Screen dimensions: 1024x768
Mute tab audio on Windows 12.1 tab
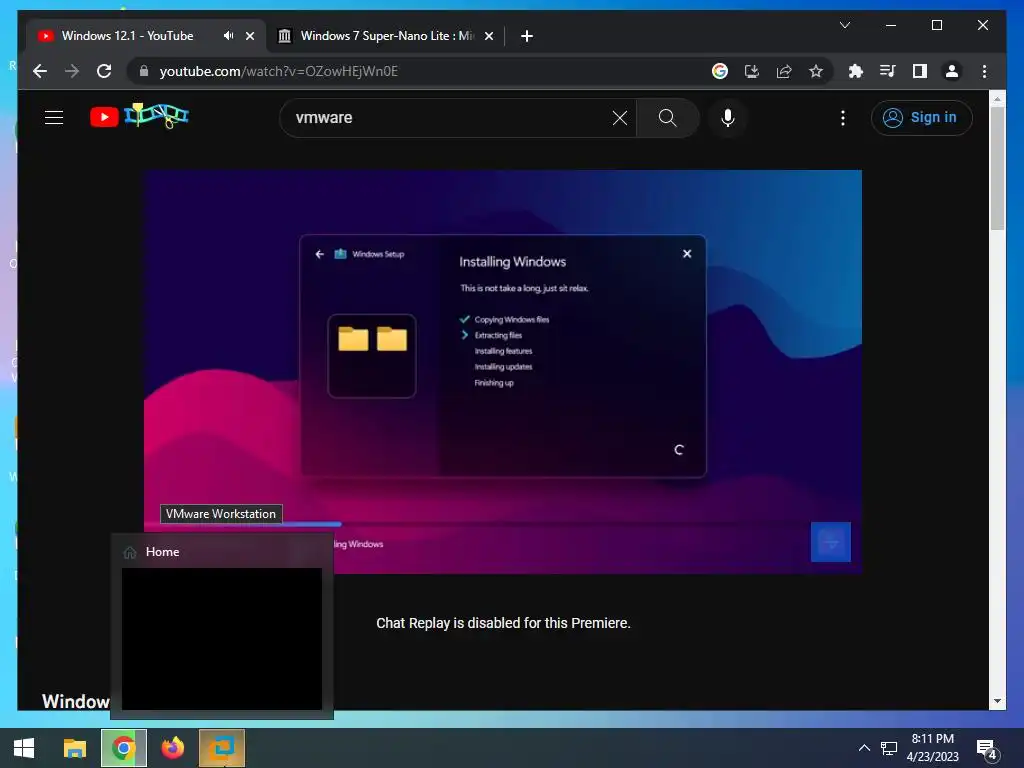click(x=228, y=36)
